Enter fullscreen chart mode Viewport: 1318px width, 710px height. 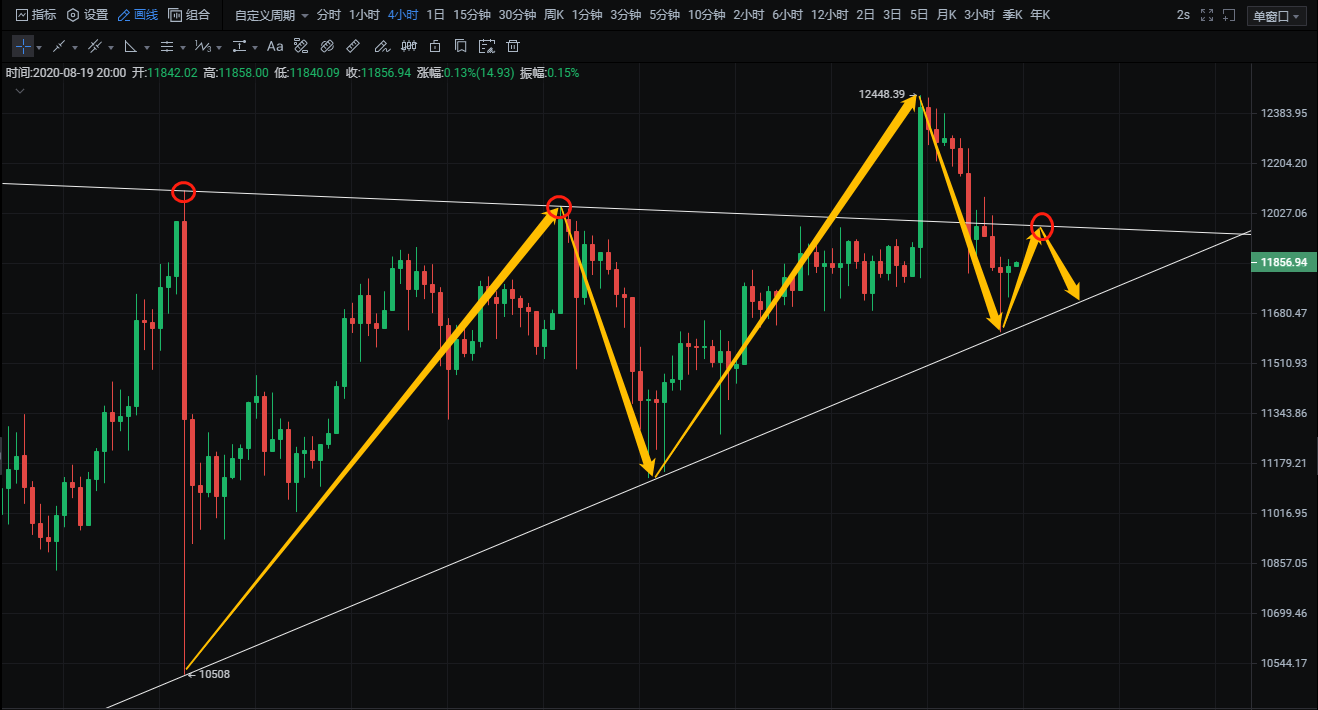(1207, 15)
